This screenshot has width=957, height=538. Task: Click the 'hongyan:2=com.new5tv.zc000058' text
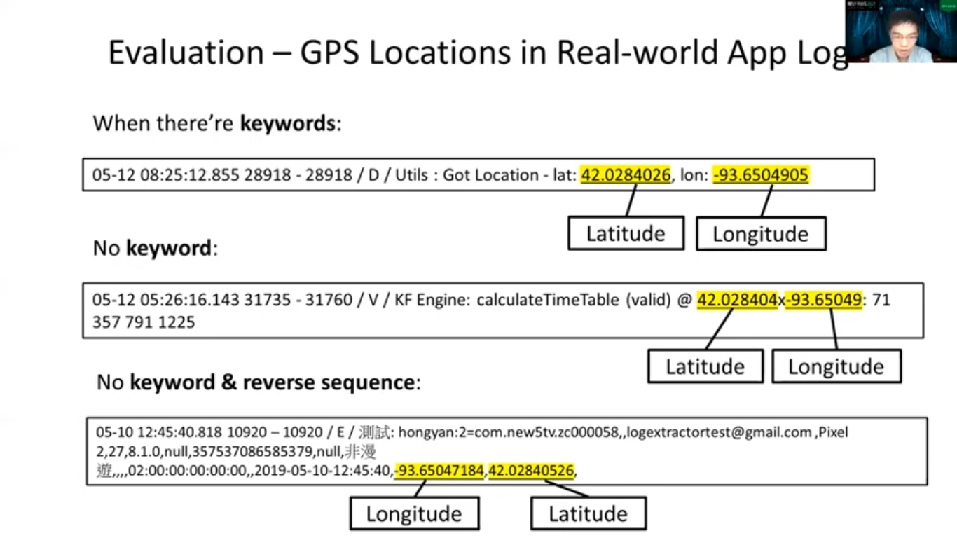coord(510,432)
